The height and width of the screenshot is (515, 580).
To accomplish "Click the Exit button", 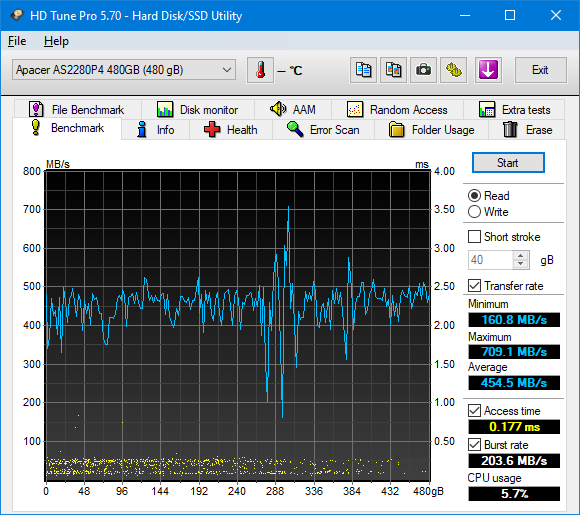I will 540,70.
